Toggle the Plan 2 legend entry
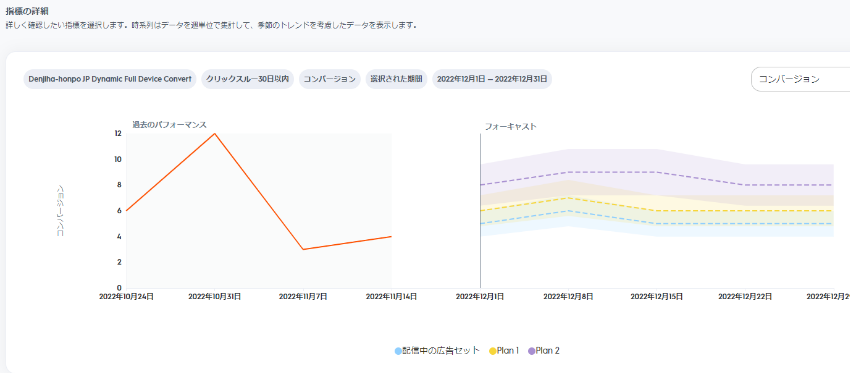This screenshot has height=373, width=850. [x=544, y=351]
